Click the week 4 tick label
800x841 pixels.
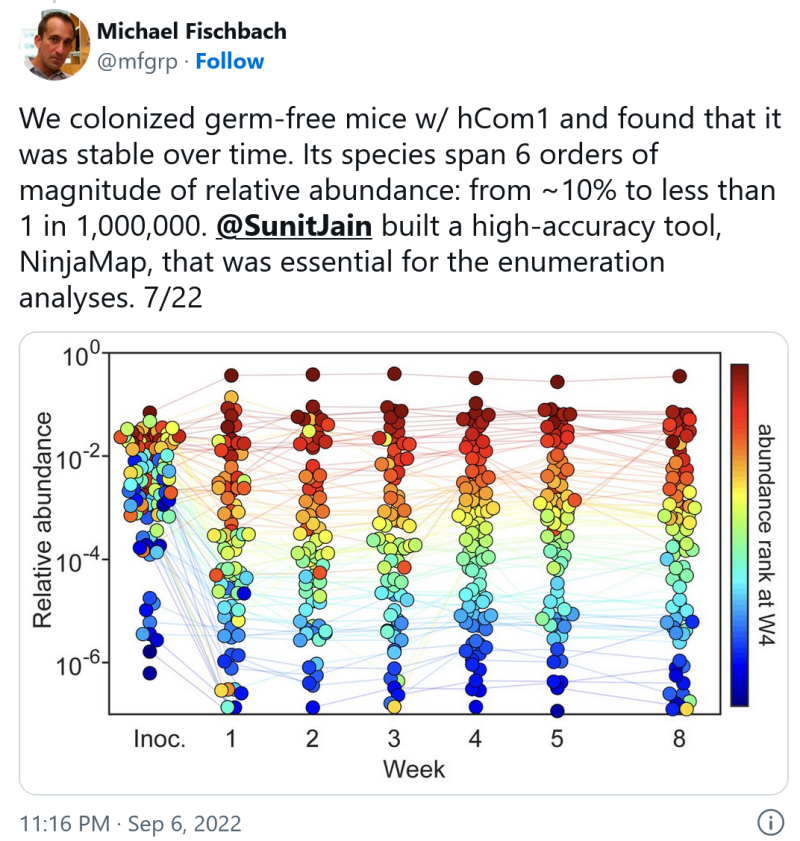point(474,740)
